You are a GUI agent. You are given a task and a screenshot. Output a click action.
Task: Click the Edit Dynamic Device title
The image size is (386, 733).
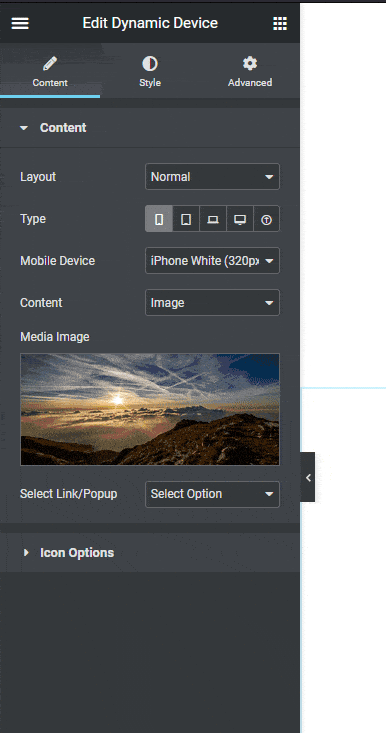pyautogui.click(x=150, y=23)
